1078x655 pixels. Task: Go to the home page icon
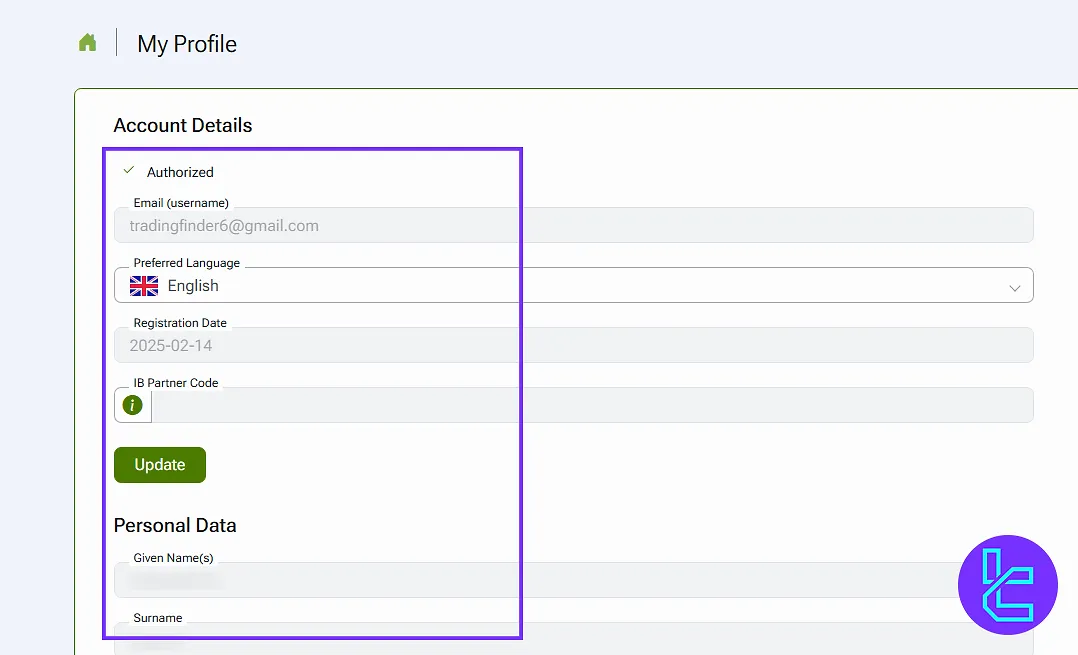[88, 43]
